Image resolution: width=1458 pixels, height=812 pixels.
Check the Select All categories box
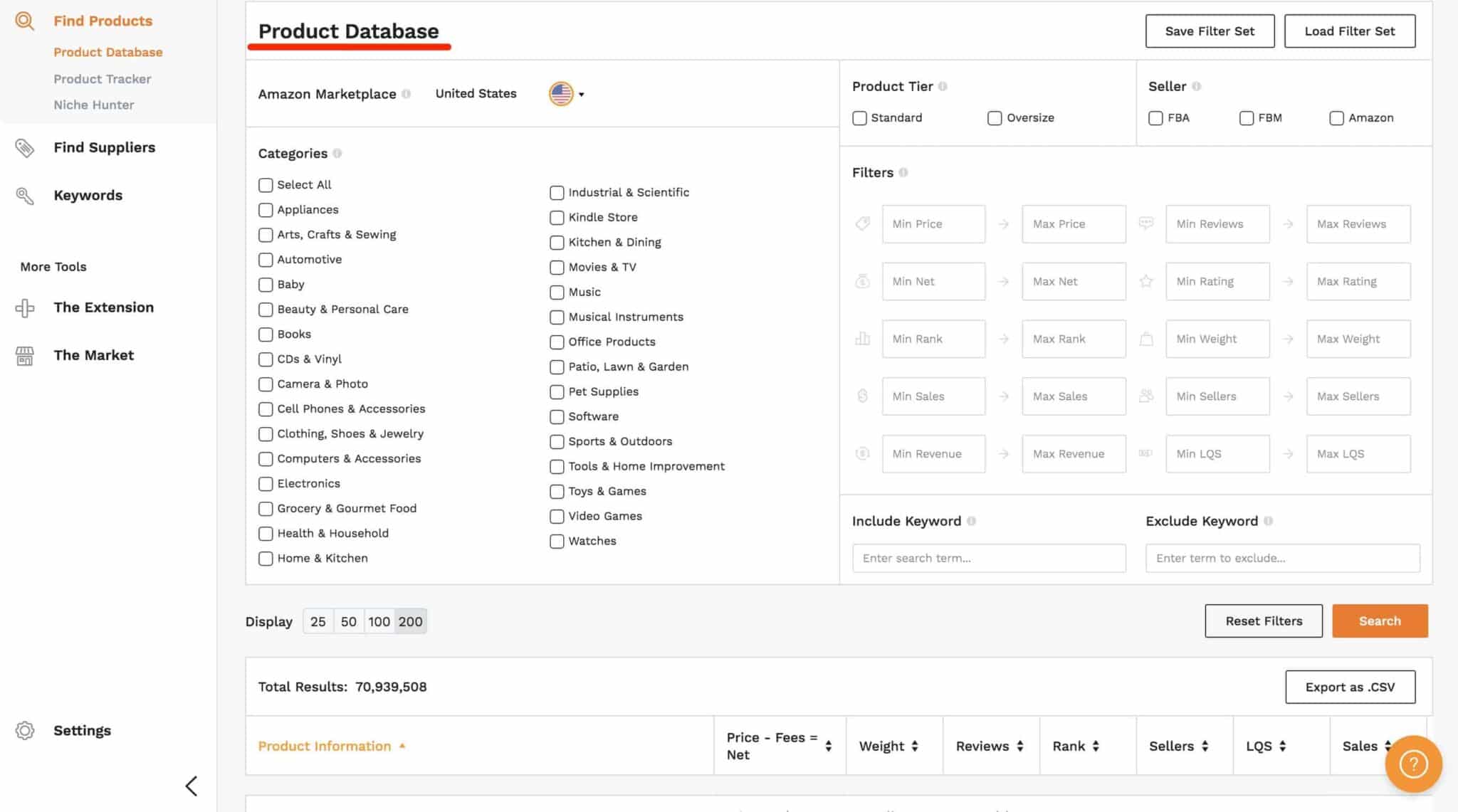pyautogui.click(x=266, y=185)
